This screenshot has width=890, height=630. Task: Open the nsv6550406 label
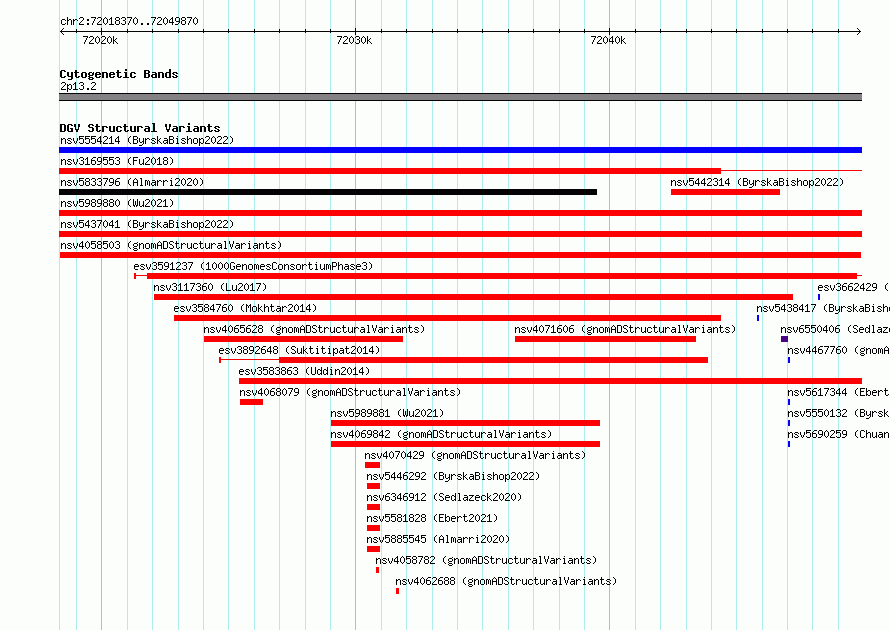[835, 329]
